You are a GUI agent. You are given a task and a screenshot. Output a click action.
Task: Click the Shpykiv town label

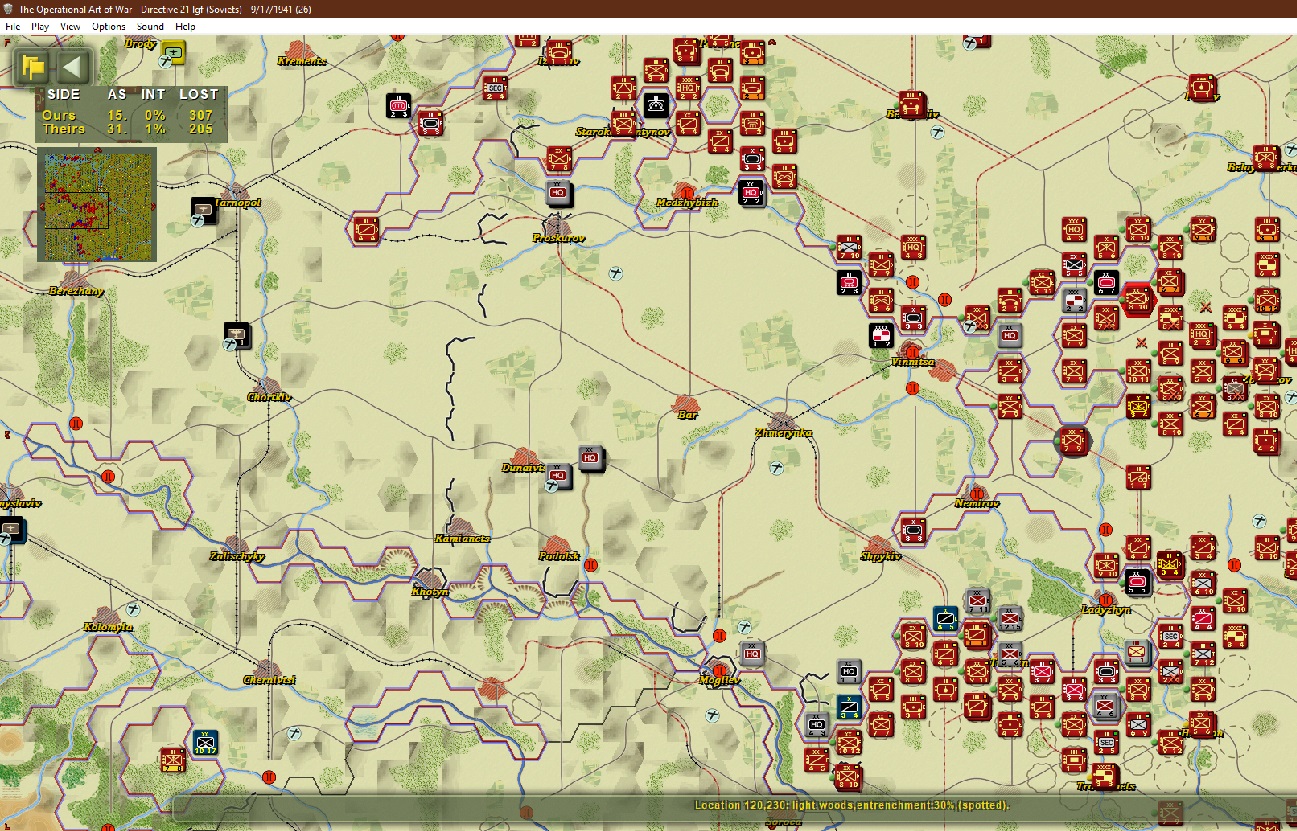[x=881, y=556]
